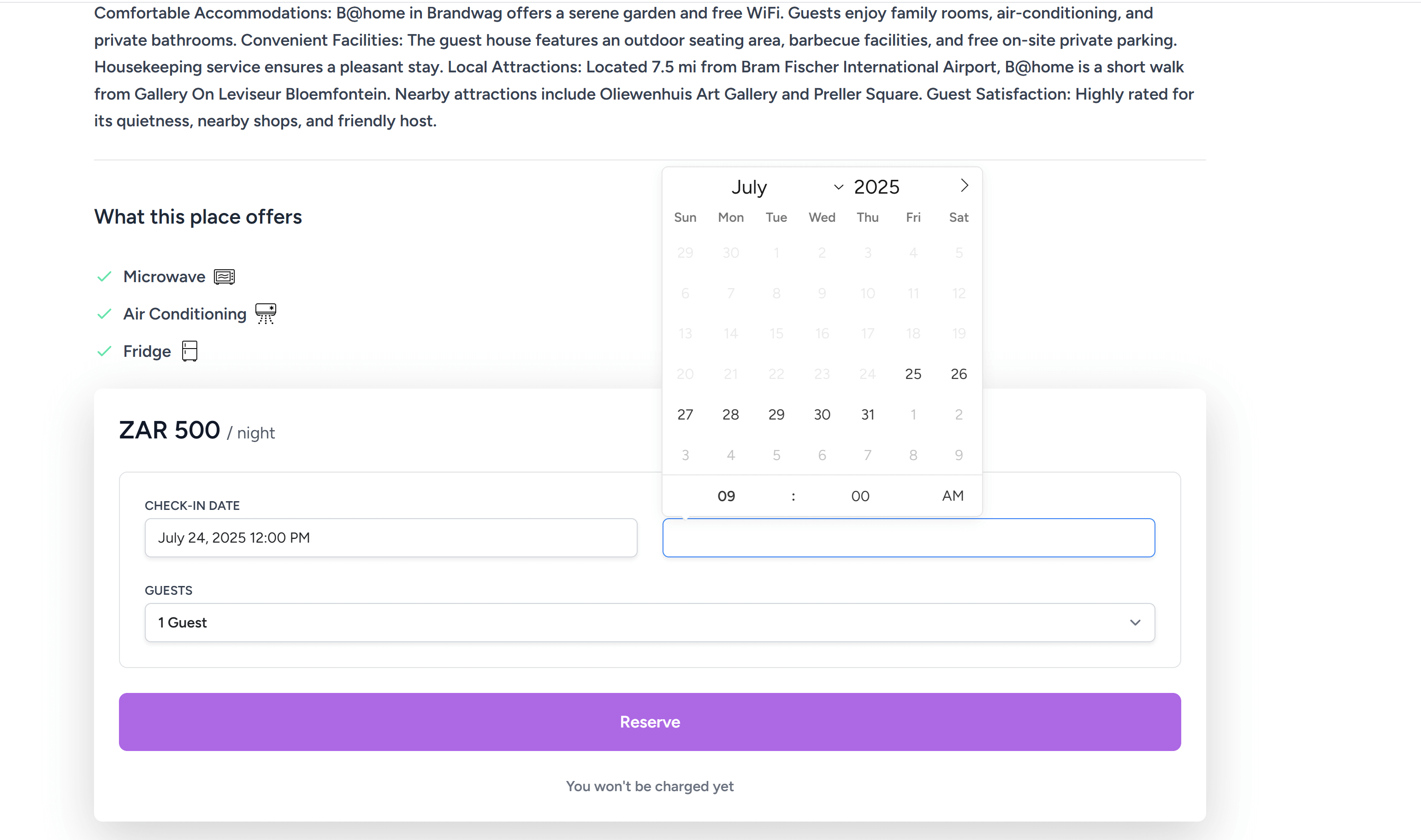Pick July 28 on the calendar
Viewport: 1421px width, 840px height.
tap(731, 415)
